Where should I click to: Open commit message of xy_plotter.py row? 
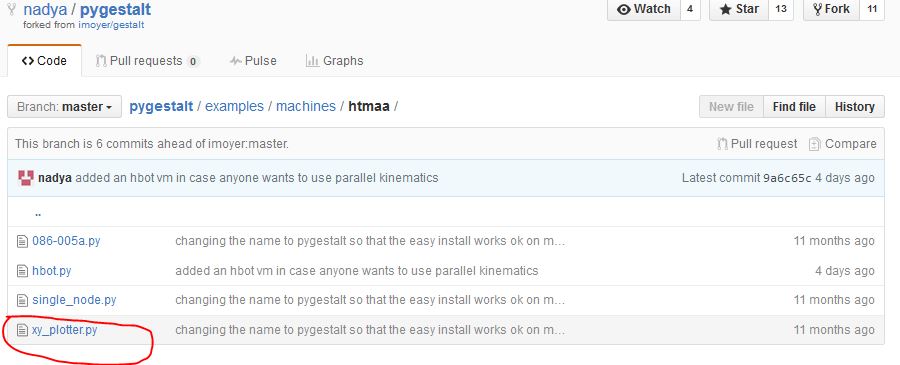370,330
